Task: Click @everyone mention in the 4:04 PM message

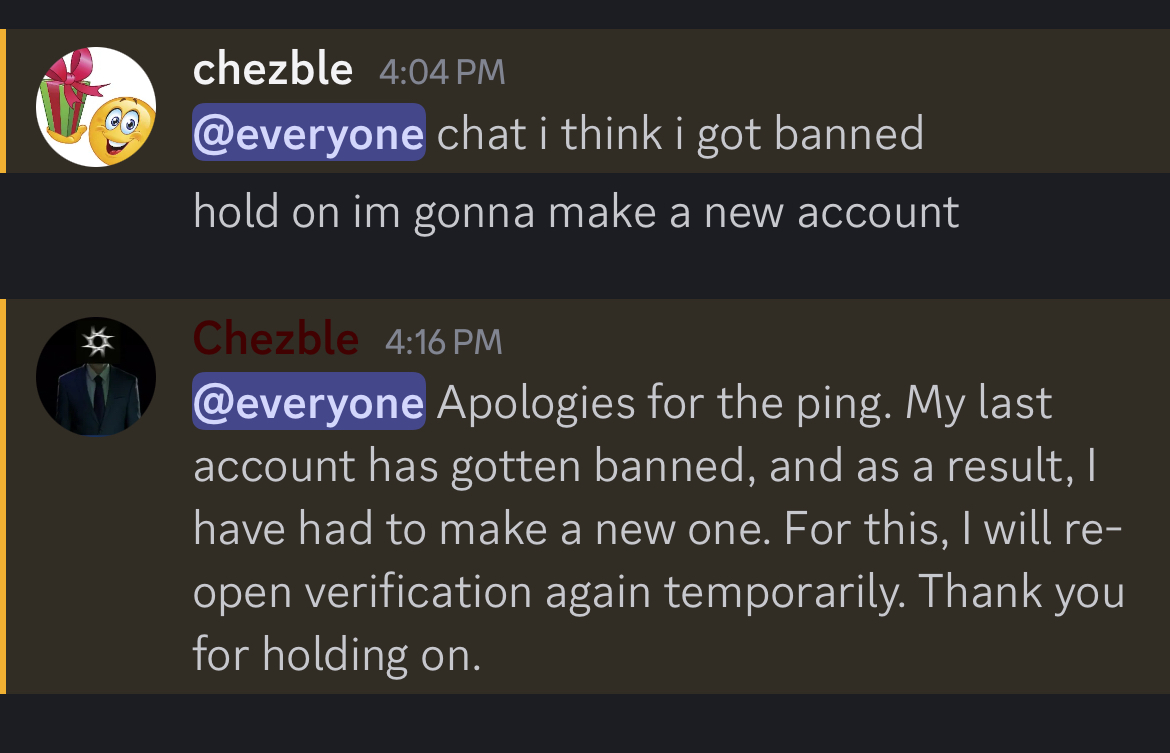Action: click(308, 134)
